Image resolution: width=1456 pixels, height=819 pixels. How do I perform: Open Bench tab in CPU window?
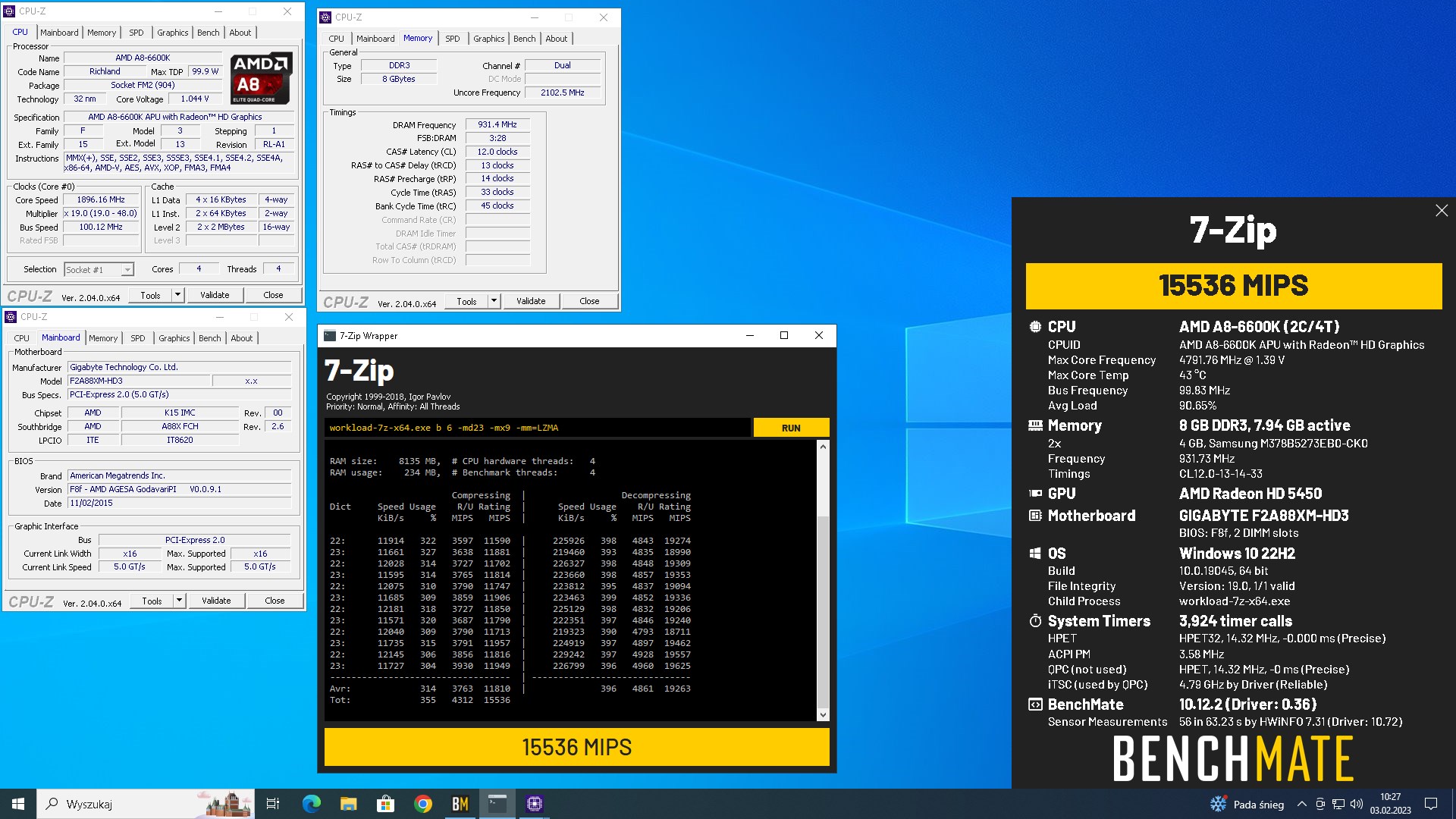point(209,33)
